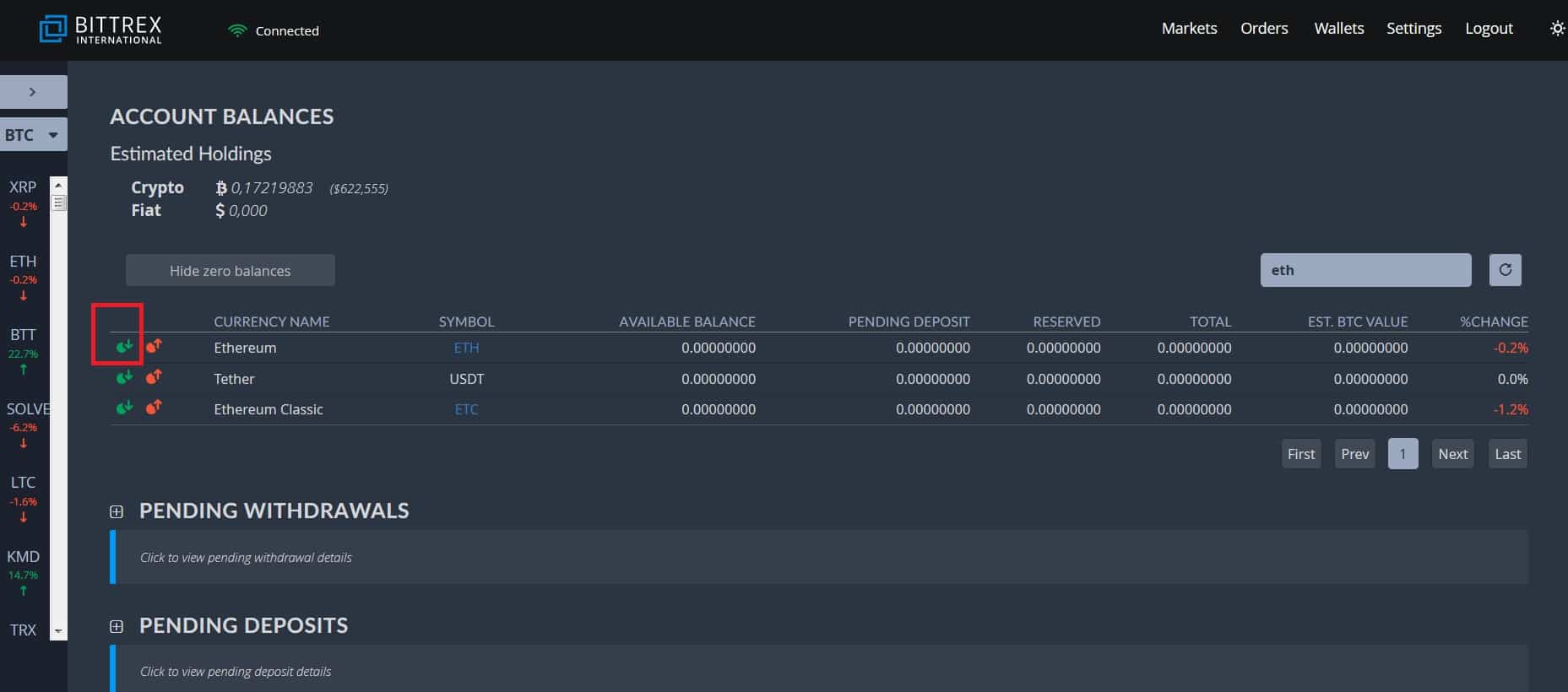This screenshot has width=1568, height=692.
Task: Click the -0.2% change in Ethereum row
Action: coord(1511,348)
